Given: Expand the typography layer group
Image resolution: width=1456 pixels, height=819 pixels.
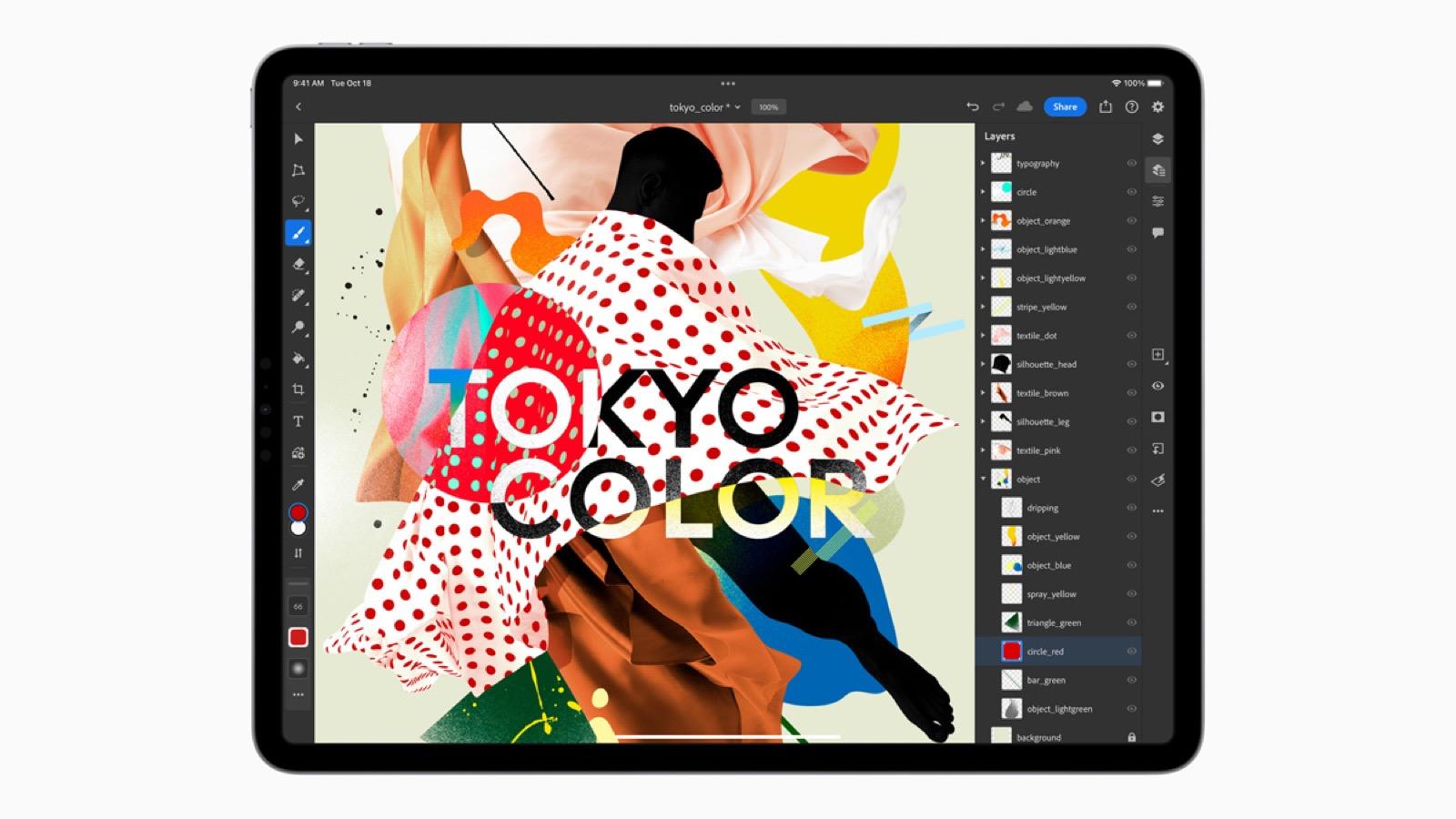Looking at the screenshot, I should point(983,164).
